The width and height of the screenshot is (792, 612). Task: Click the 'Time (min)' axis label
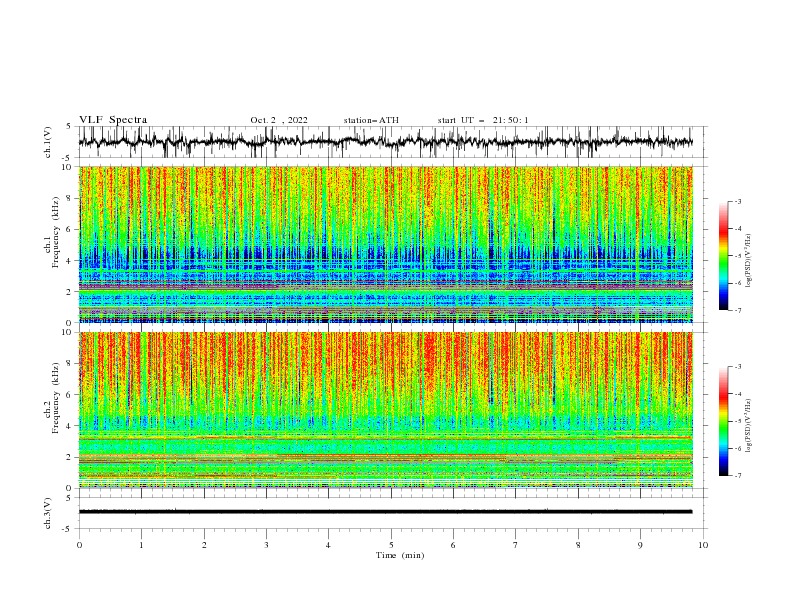(400, 555)
